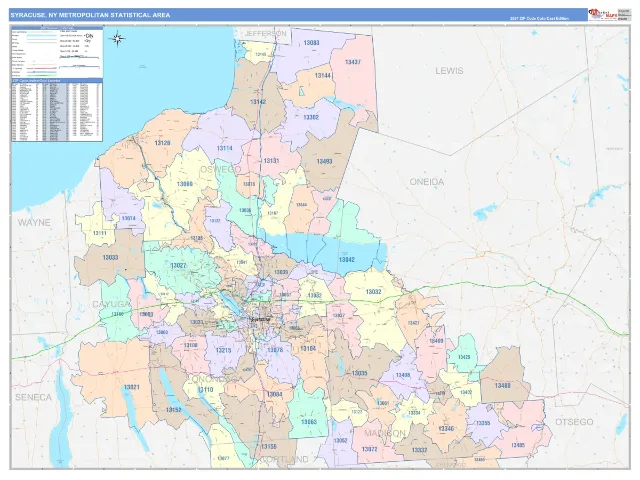Click the compass rose icon
The image size is (640, 480).
pyautogui.click(x=118, y=39)
